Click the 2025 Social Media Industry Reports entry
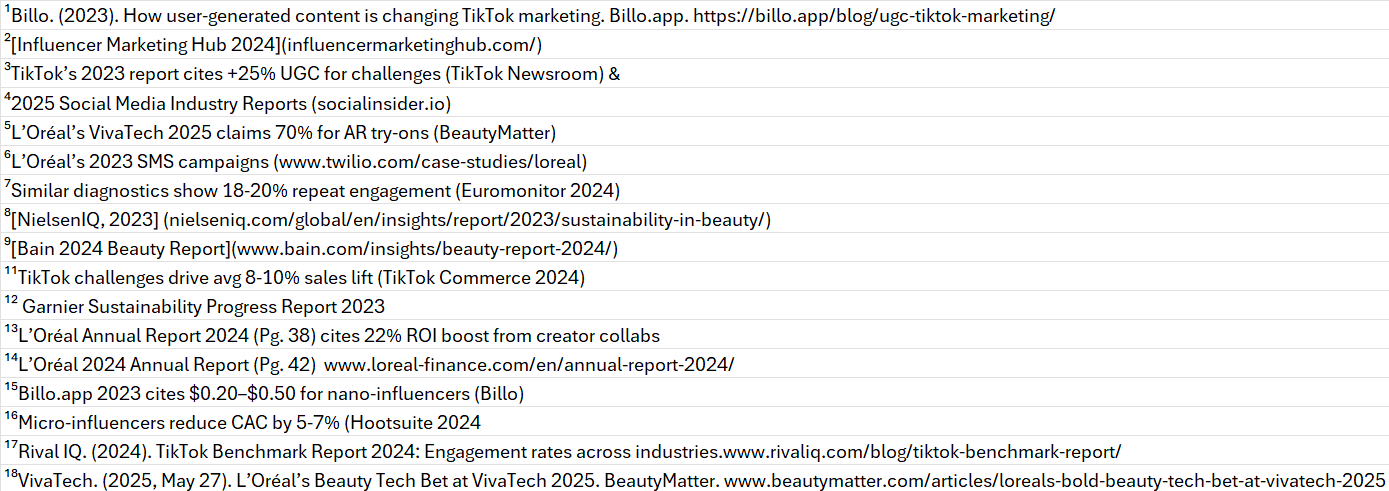 click(x=231, y=103)
